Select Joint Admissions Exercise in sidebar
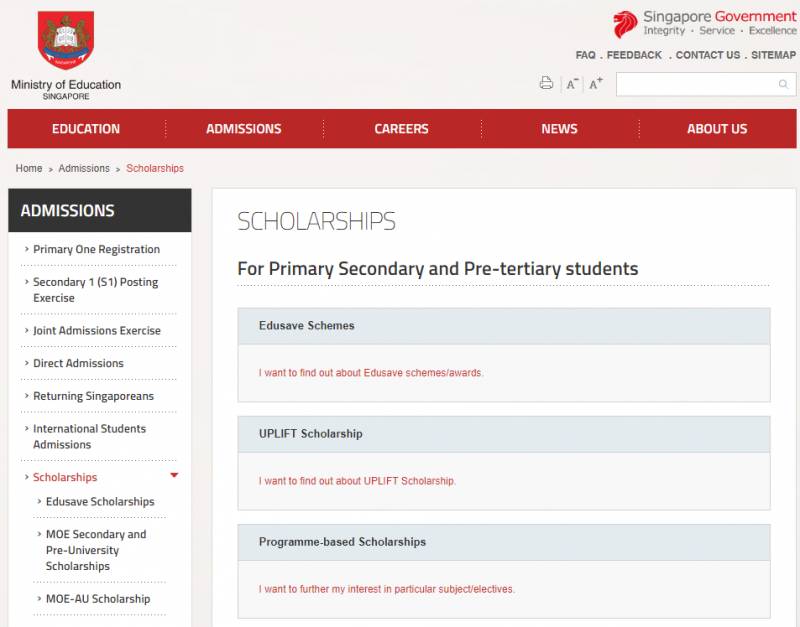 pos(96,330)
